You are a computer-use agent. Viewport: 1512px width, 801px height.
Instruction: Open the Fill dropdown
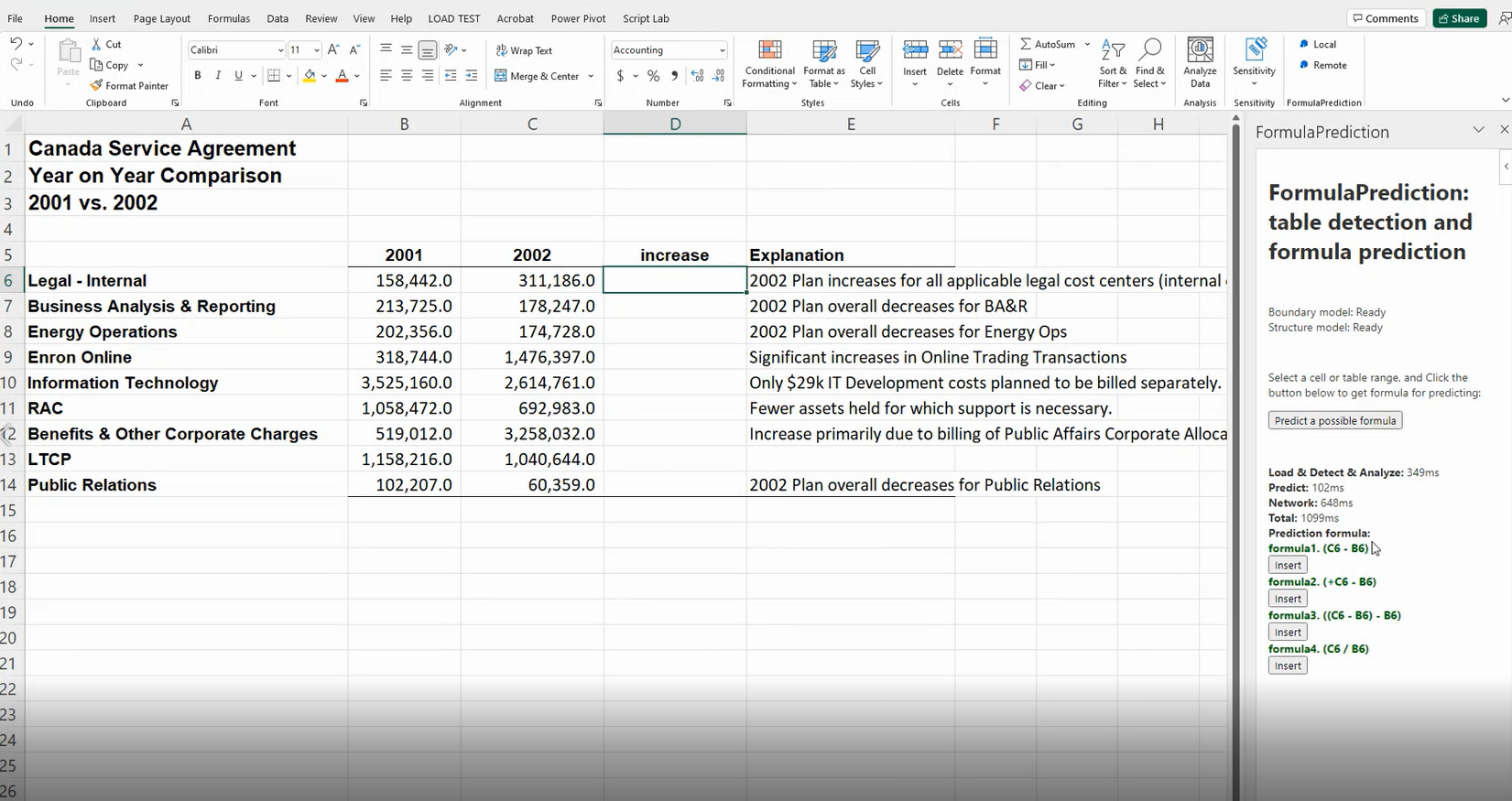[x=1038, y=65]
